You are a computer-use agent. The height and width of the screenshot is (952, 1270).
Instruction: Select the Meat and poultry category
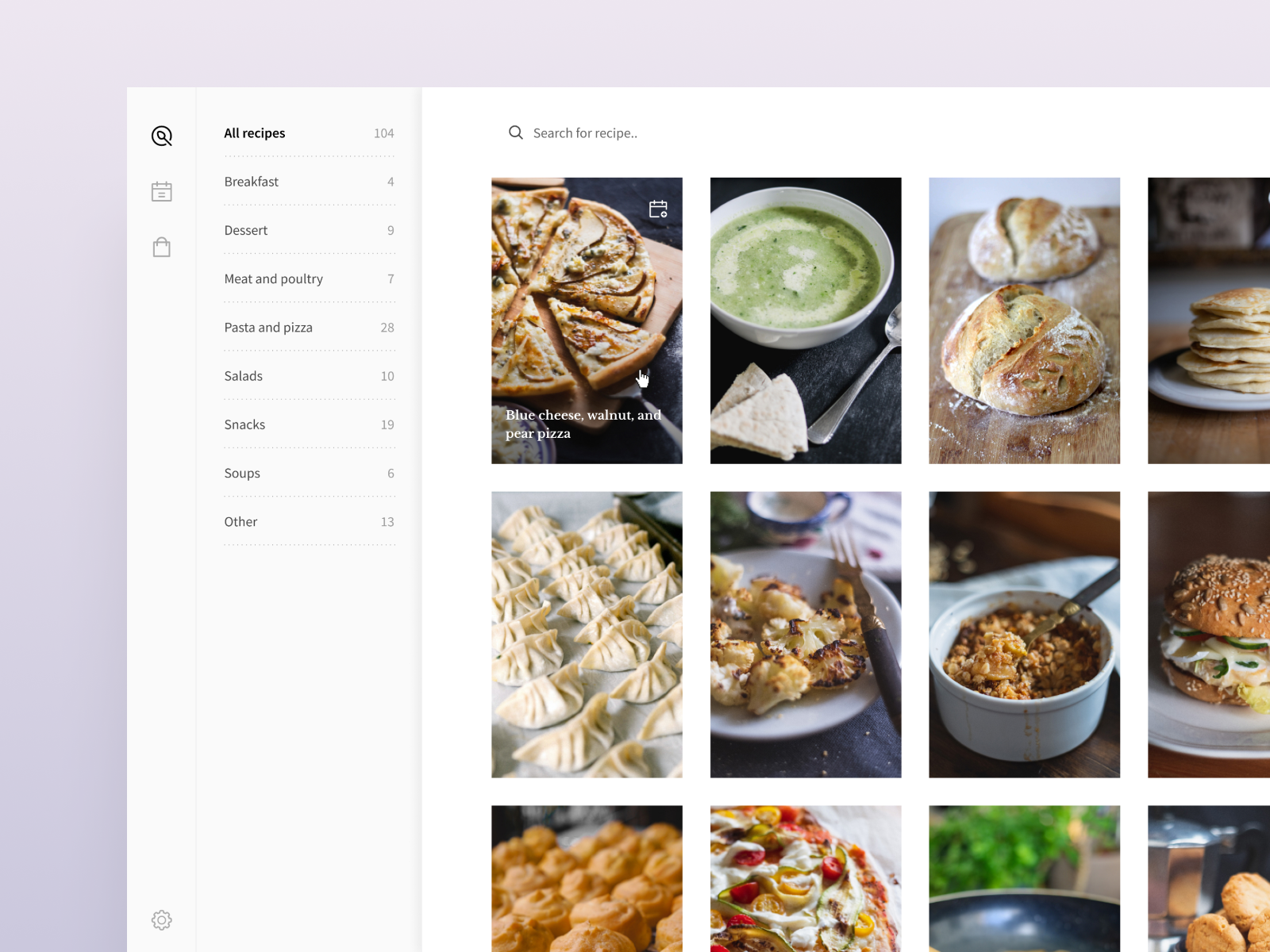click(x=310, y=278)
